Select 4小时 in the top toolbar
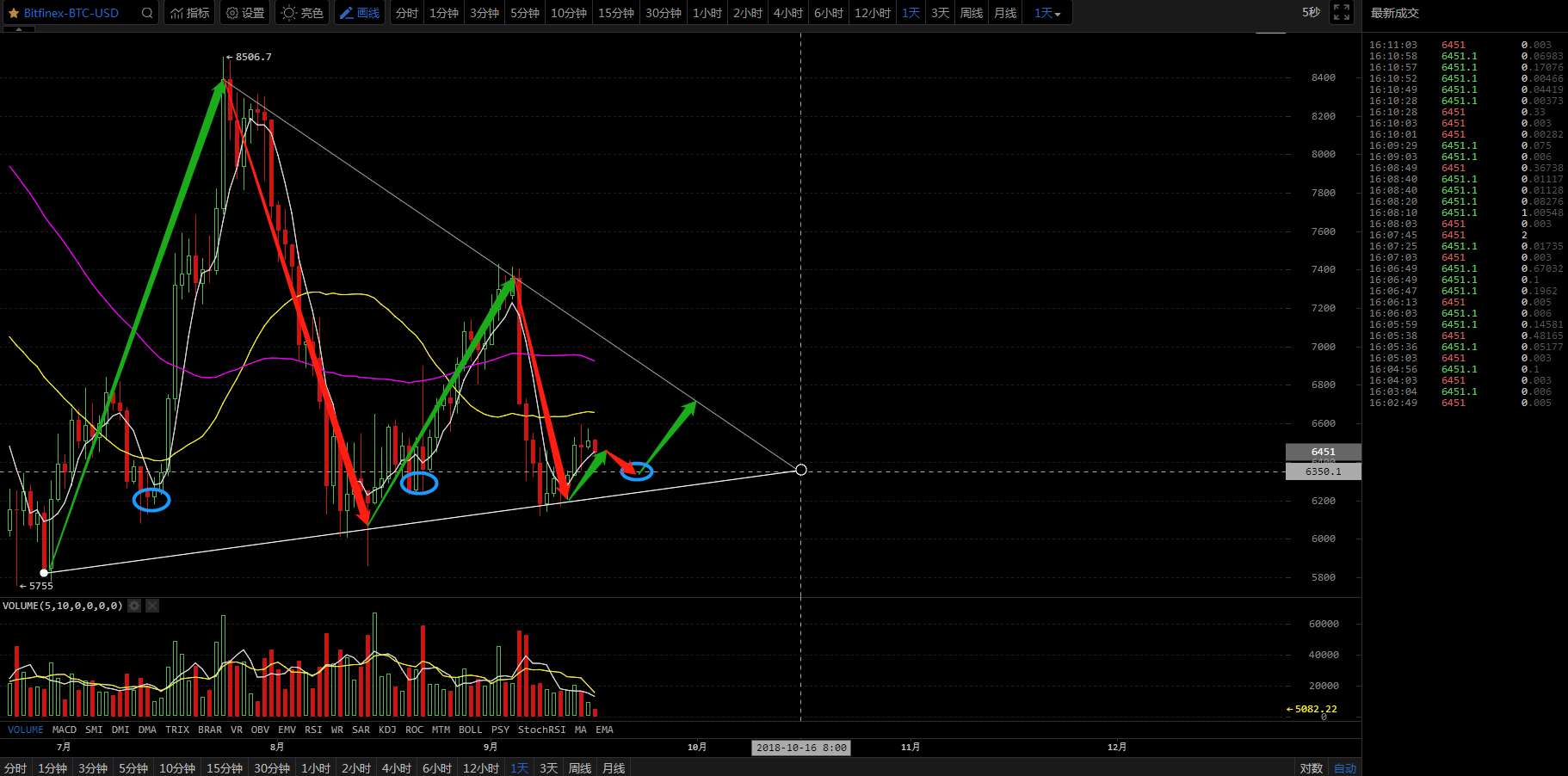Image resolution: width=1568 pixels, height=776 pixels. click(x=788, y=13)
